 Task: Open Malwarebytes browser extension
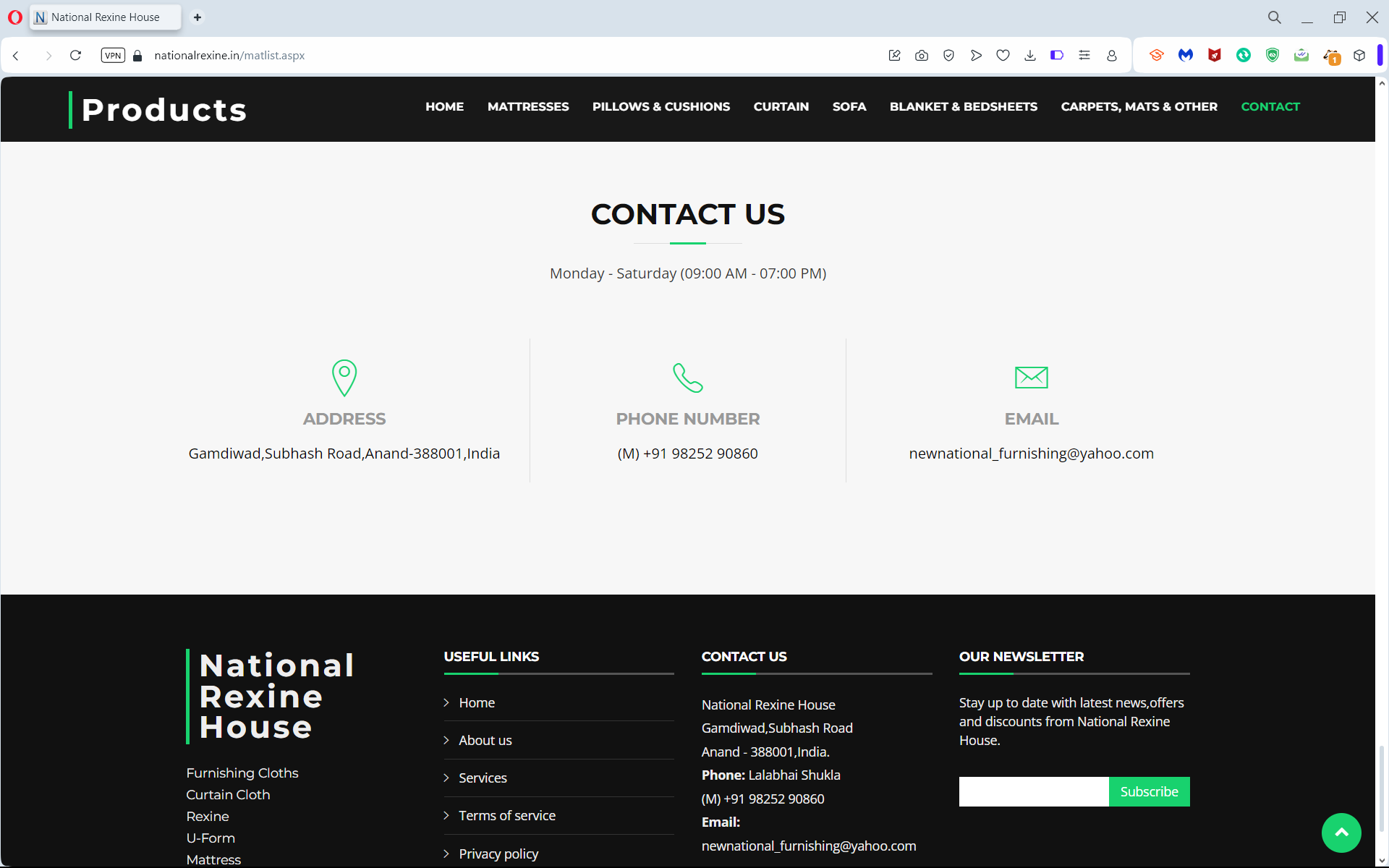pos(1186,55)
